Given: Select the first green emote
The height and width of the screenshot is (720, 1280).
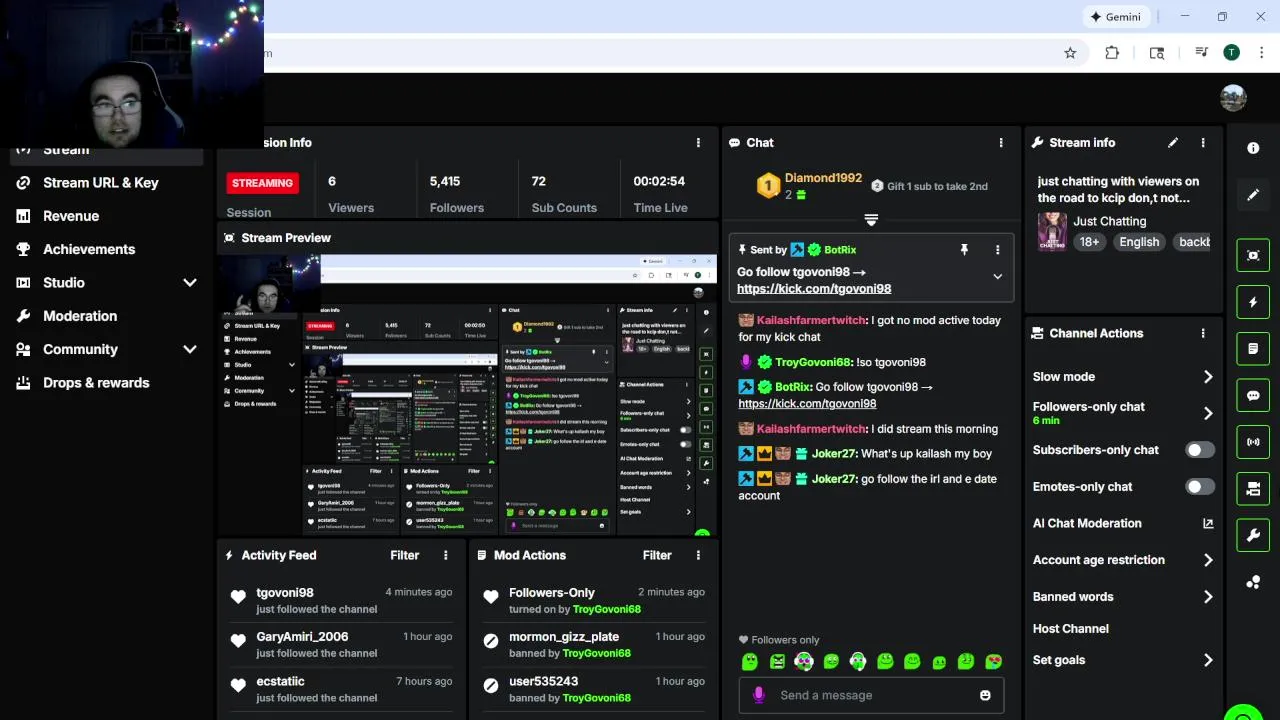Looking at the screenshot, I should (x=750, y=662).
